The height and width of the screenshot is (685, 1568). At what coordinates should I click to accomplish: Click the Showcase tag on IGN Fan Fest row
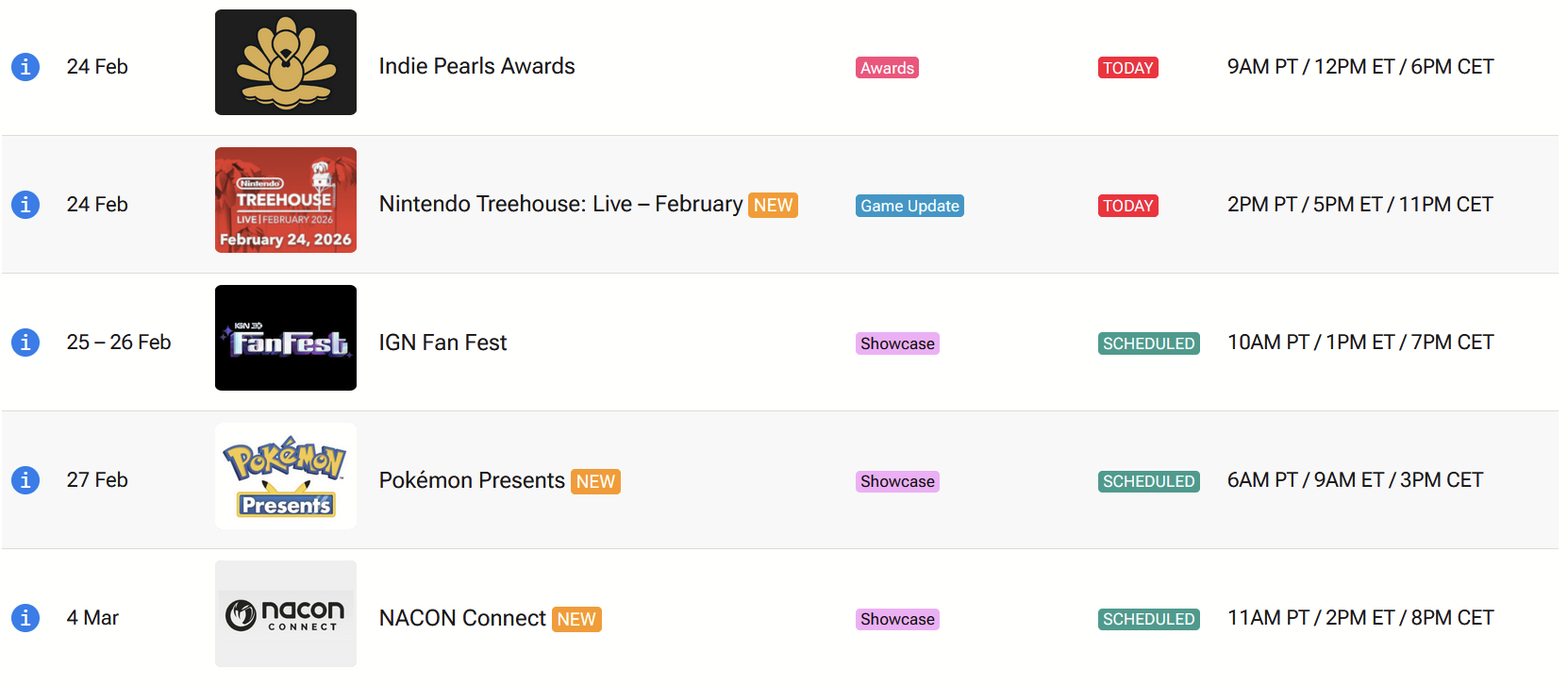tap(897, 343)
